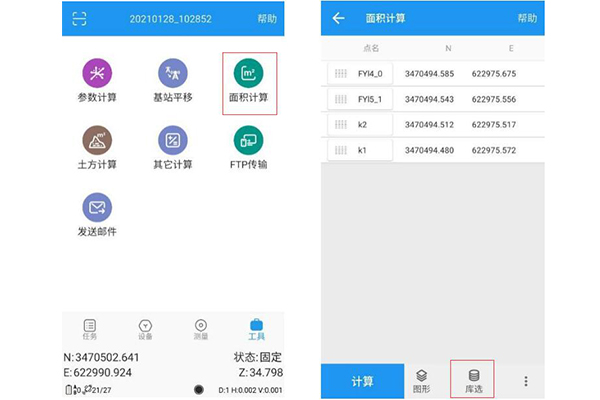600x400 pixels.
Task: Tap the drag handle beside k2
Action: (340, 125)
